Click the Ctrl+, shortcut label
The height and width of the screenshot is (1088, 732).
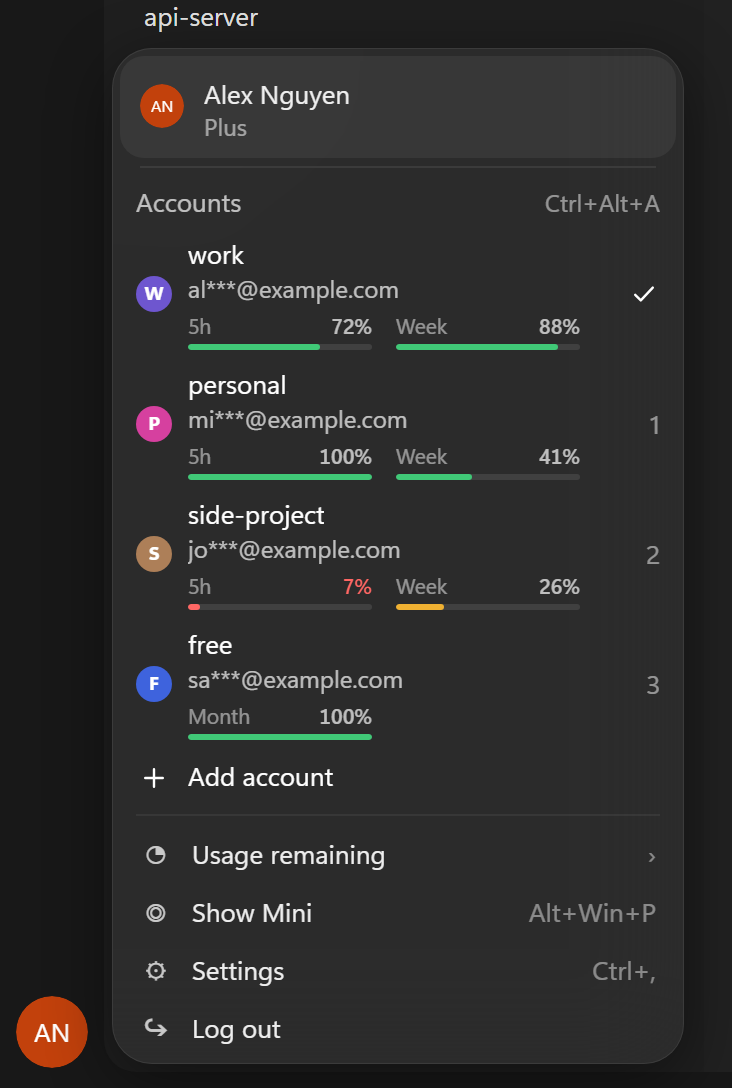coord(624,971)
